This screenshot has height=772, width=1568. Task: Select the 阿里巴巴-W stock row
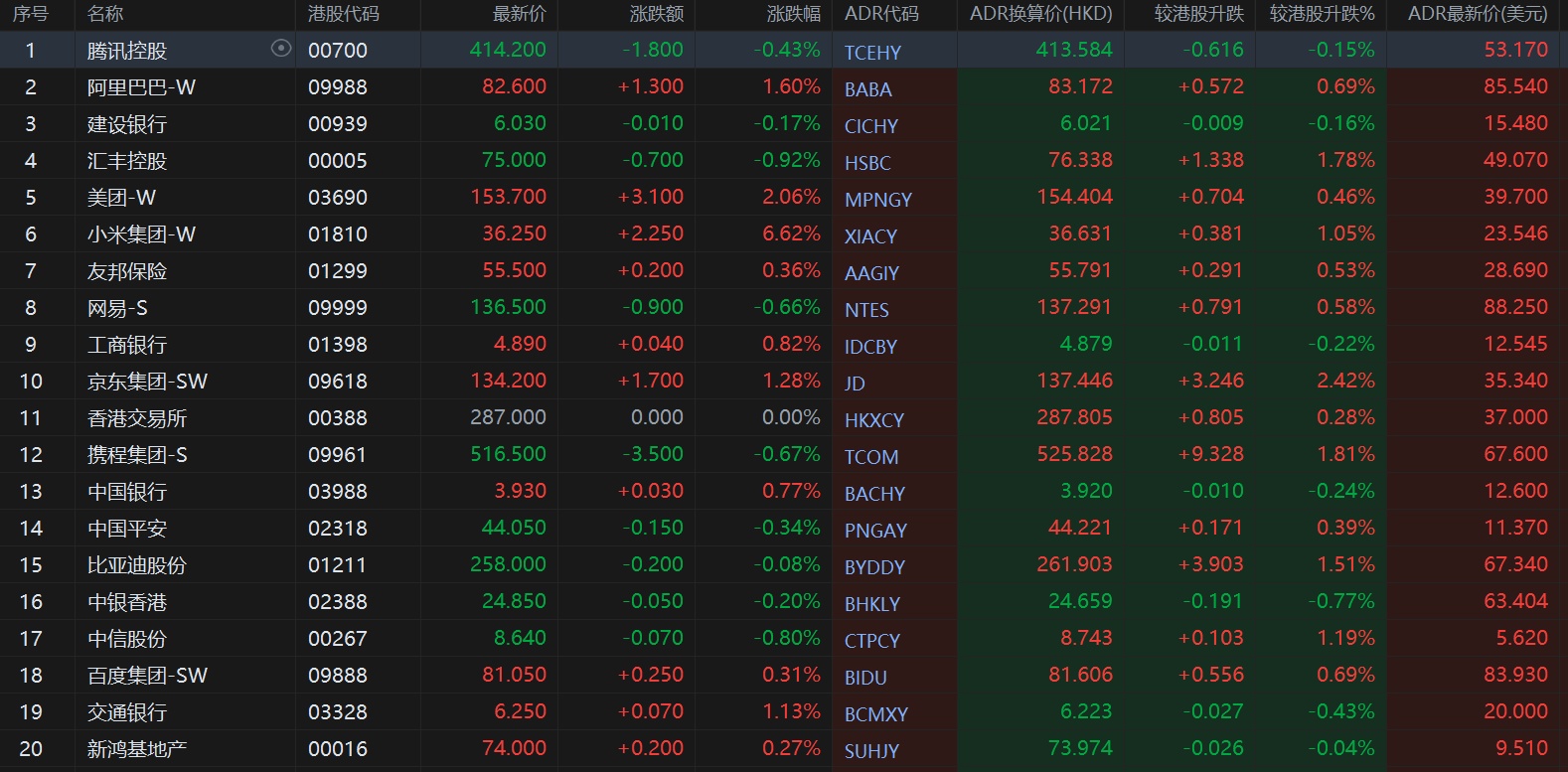(x=141, y=87)
